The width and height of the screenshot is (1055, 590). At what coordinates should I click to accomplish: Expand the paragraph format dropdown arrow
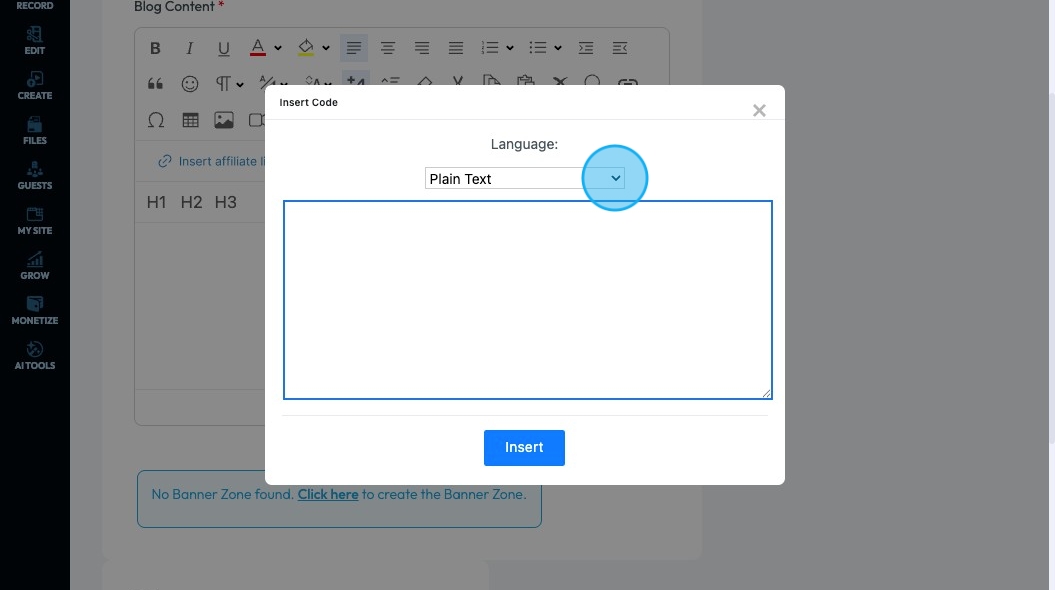(240, 85)
